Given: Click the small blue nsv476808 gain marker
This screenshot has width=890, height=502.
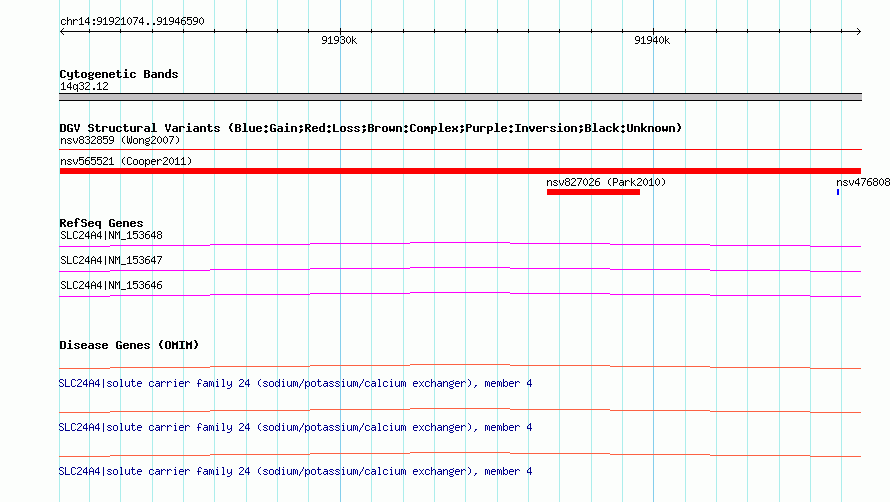Looking at the screenshot, I should pyautogui.click(x=838, y=192).
